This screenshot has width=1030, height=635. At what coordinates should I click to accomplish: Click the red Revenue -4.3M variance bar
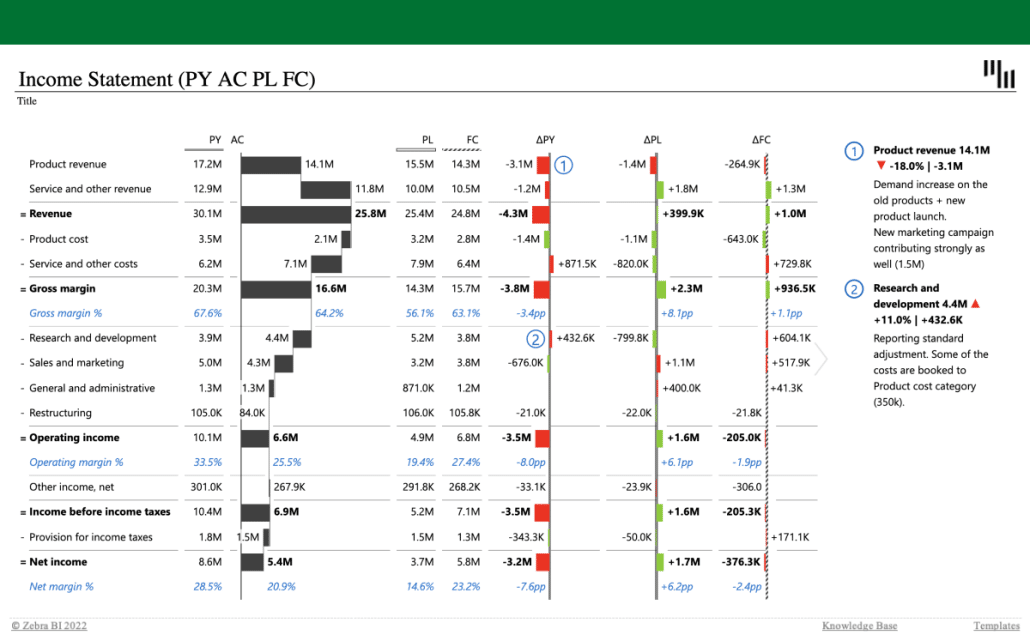click(540, 214)
